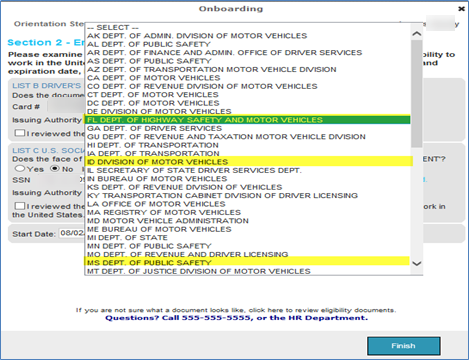Select MS Dept. of Public Safety

(248, 263)
